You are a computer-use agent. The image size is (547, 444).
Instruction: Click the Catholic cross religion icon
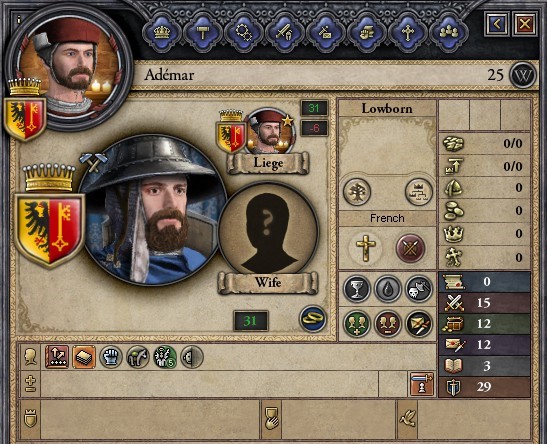366,248
